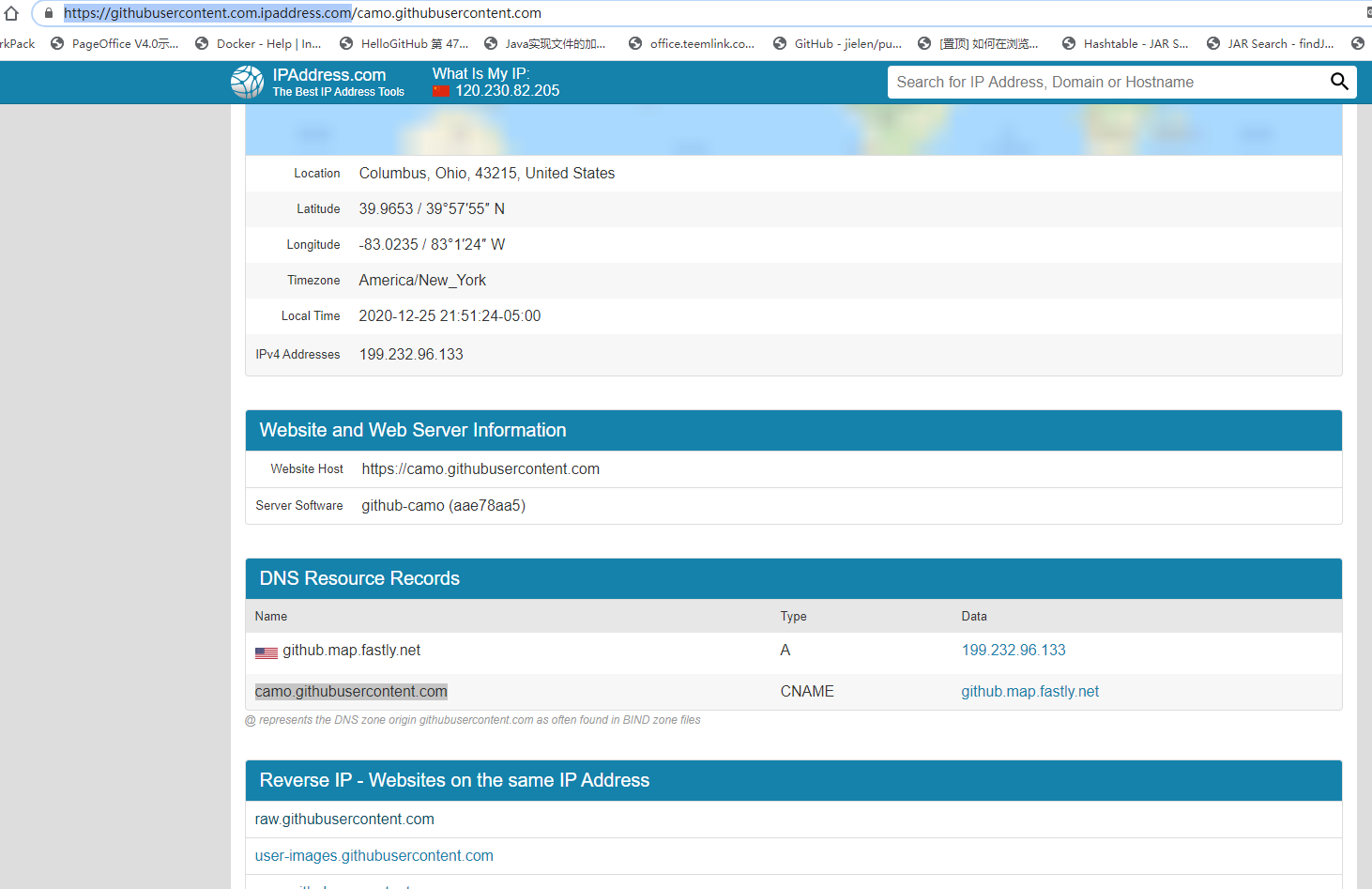1372x889 pixels.
Task: Open the GitHub - jielen/pu bookmark
Action: tap(837, 43)
